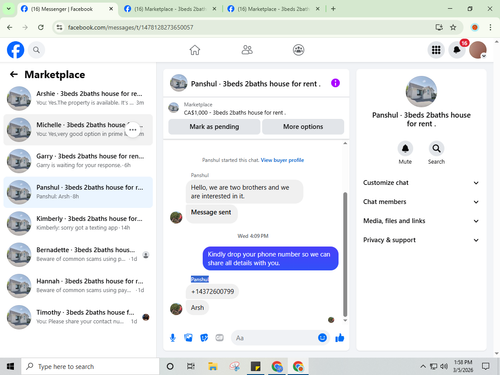Open the Windows notification center icon
The width and height of the screenshot is (500, 375).
(x=486, y=366)
